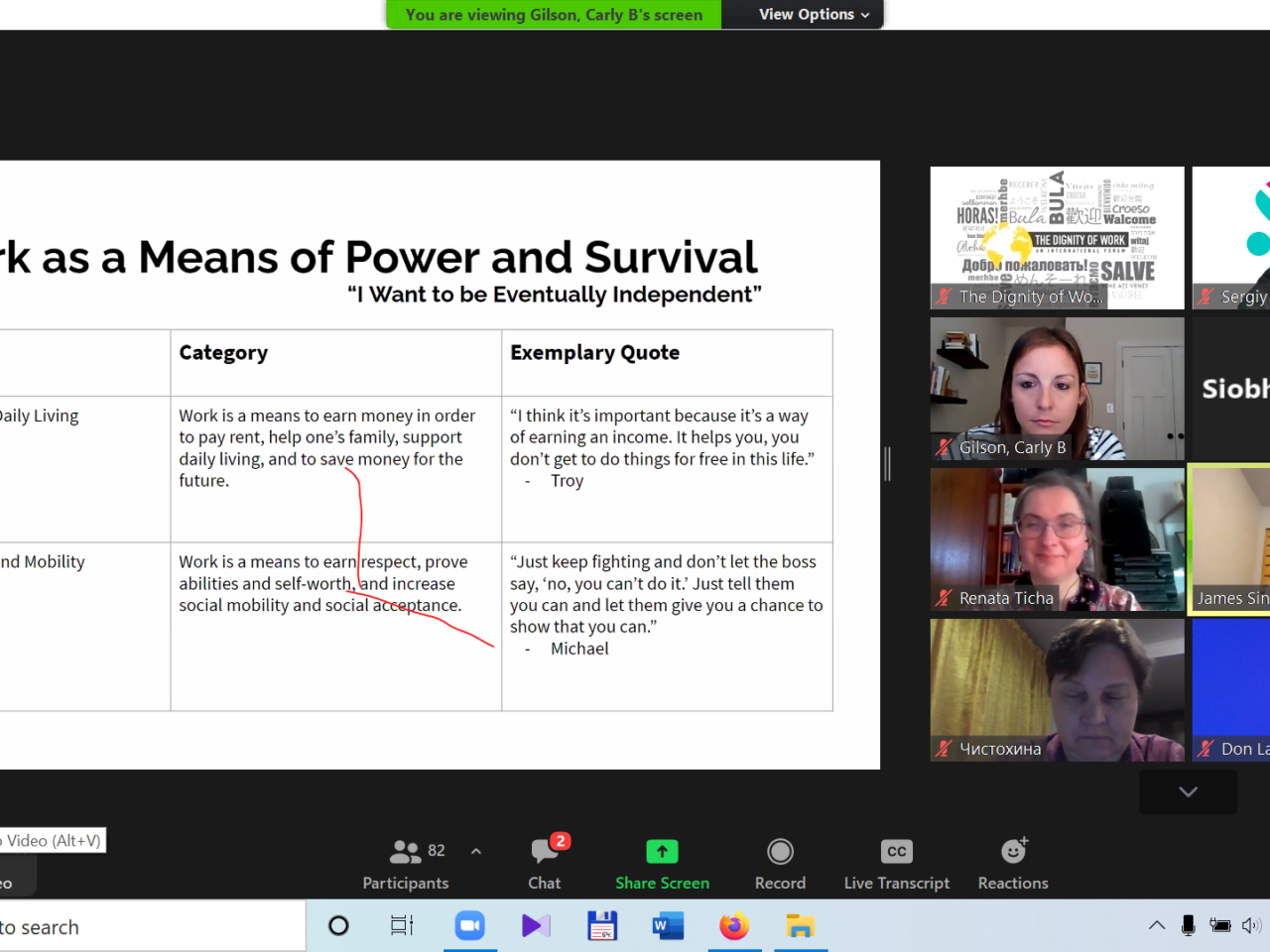Expand the Participants options caret
This screenshot has width=1270, height=952.
pyautogui.click(x=476, y=851)
